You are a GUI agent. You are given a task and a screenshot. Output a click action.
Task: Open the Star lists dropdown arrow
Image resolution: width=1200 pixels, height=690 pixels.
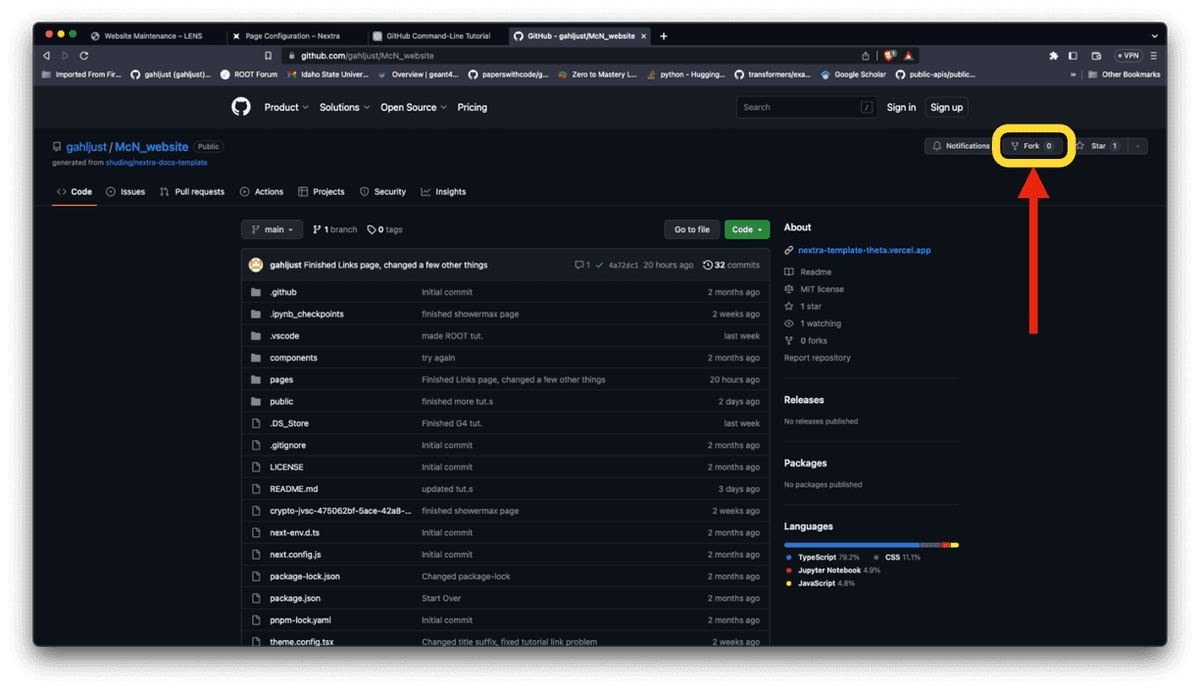1138,146
